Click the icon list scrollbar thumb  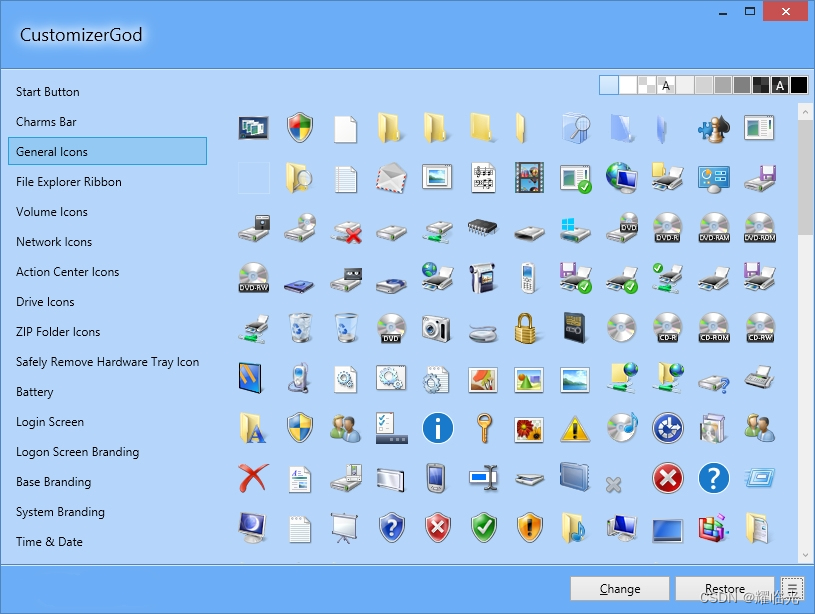(x=805, y=177)
